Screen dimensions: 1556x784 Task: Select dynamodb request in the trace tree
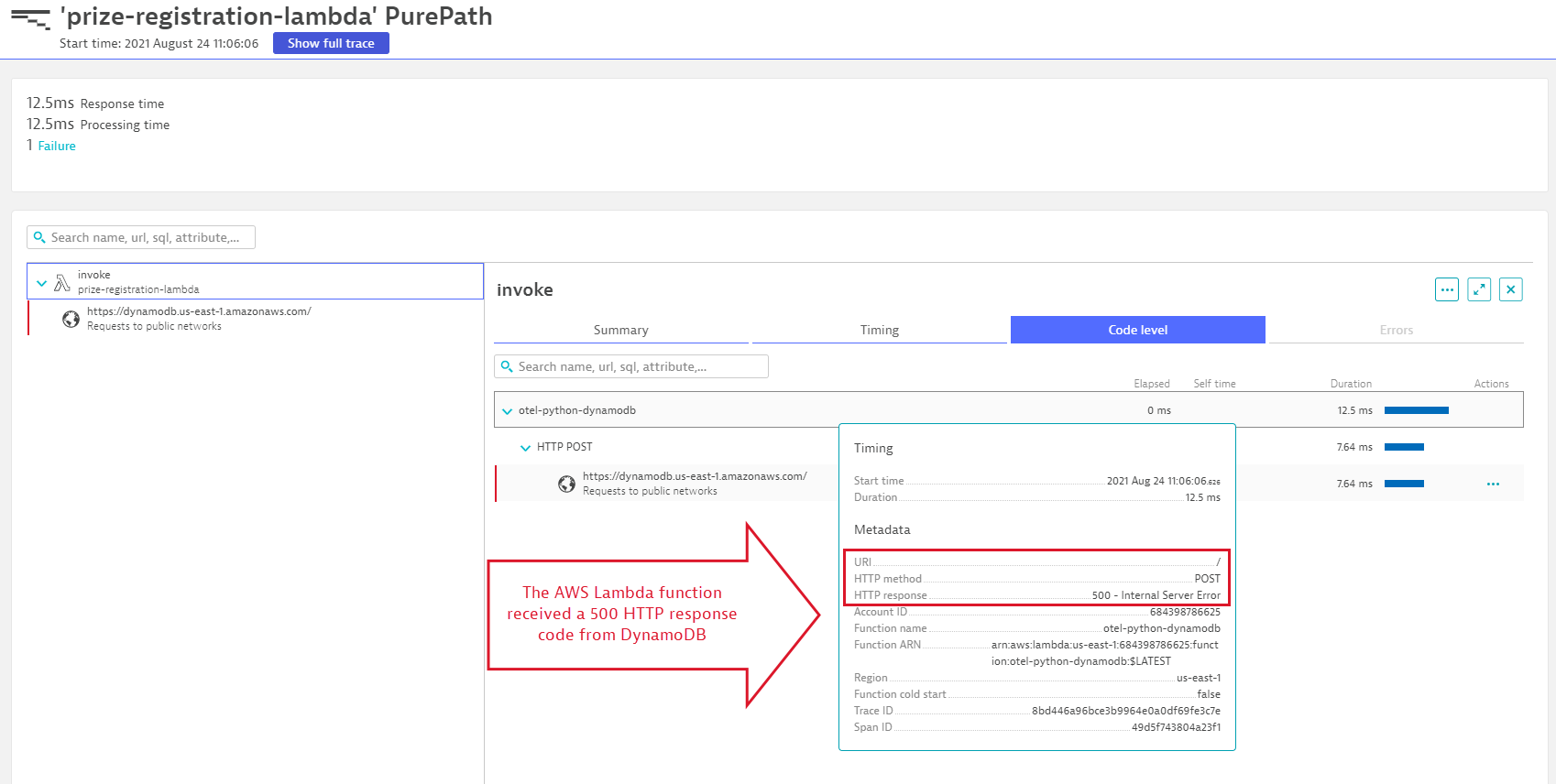256,319
